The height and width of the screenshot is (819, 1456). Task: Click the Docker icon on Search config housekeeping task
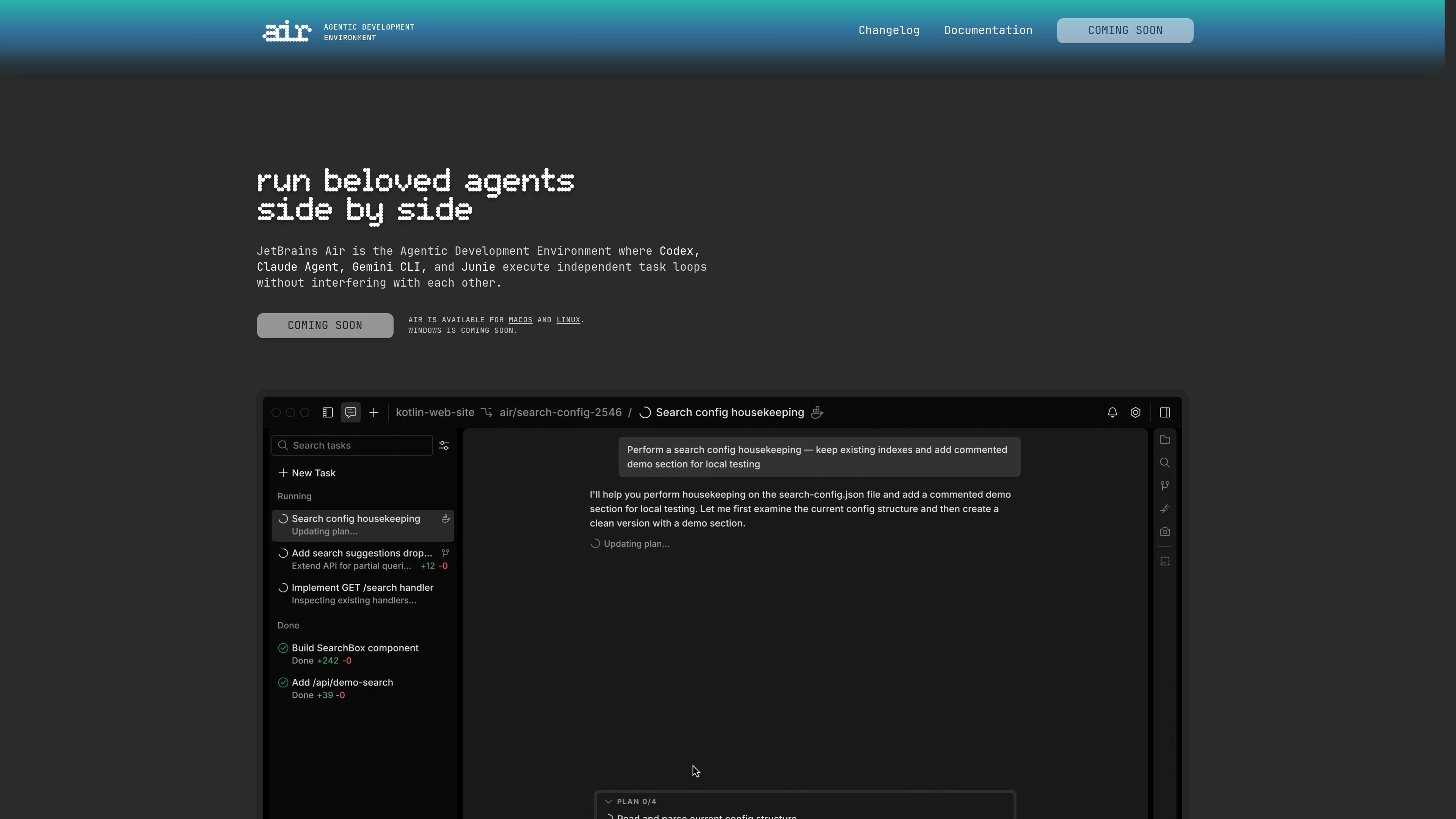click(446, 519)
